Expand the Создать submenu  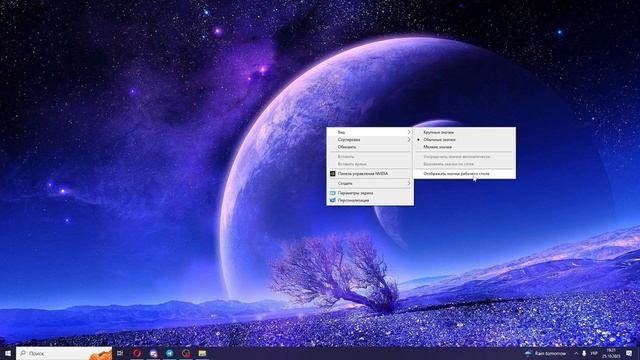(370, 183)
